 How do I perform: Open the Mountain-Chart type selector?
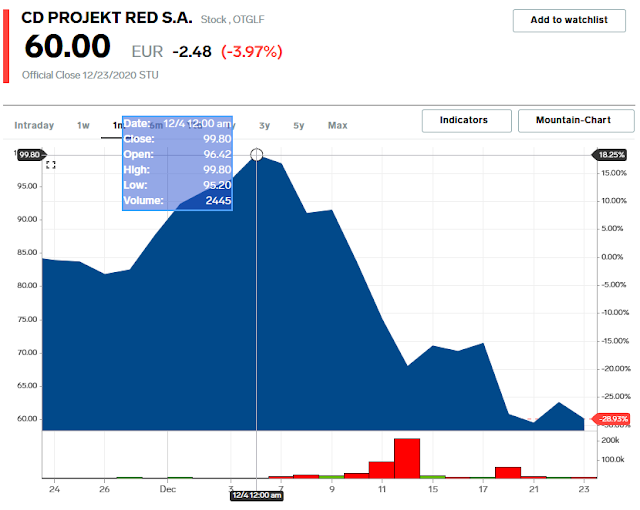click(x=576, y=120)
